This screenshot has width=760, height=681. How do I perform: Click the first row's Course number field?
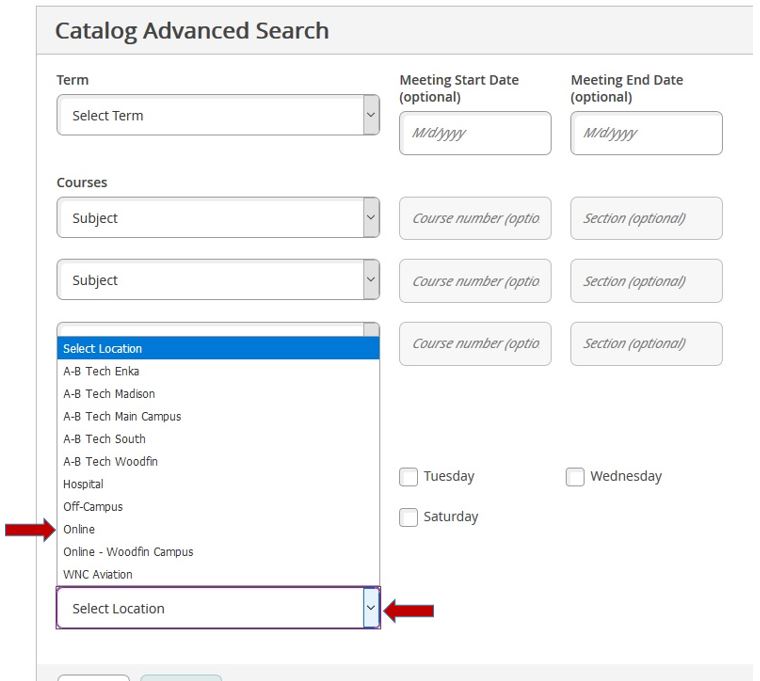point(475,218)
